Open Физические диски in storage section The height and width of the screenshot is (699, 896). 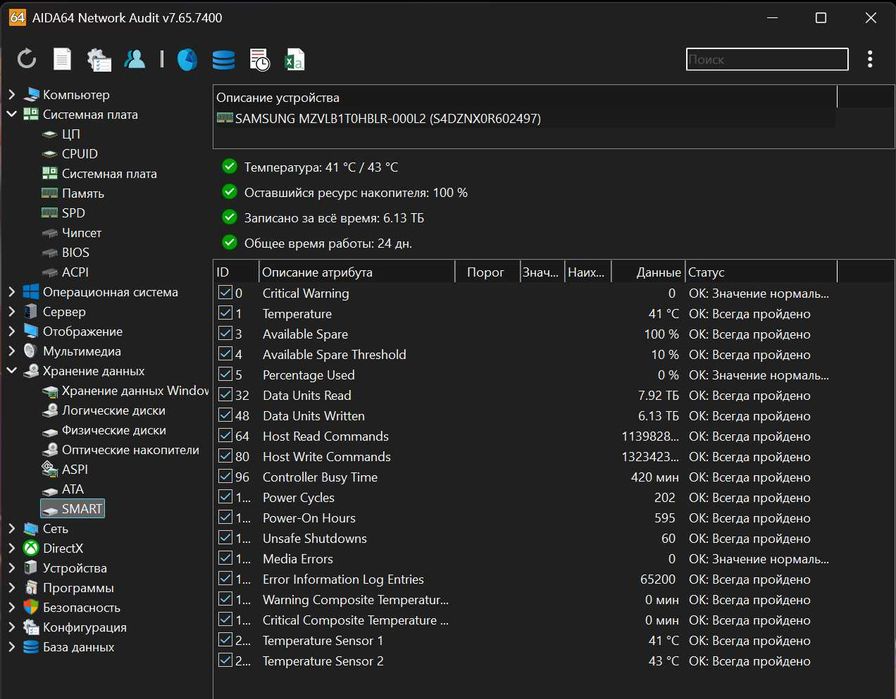click(113, 430)
